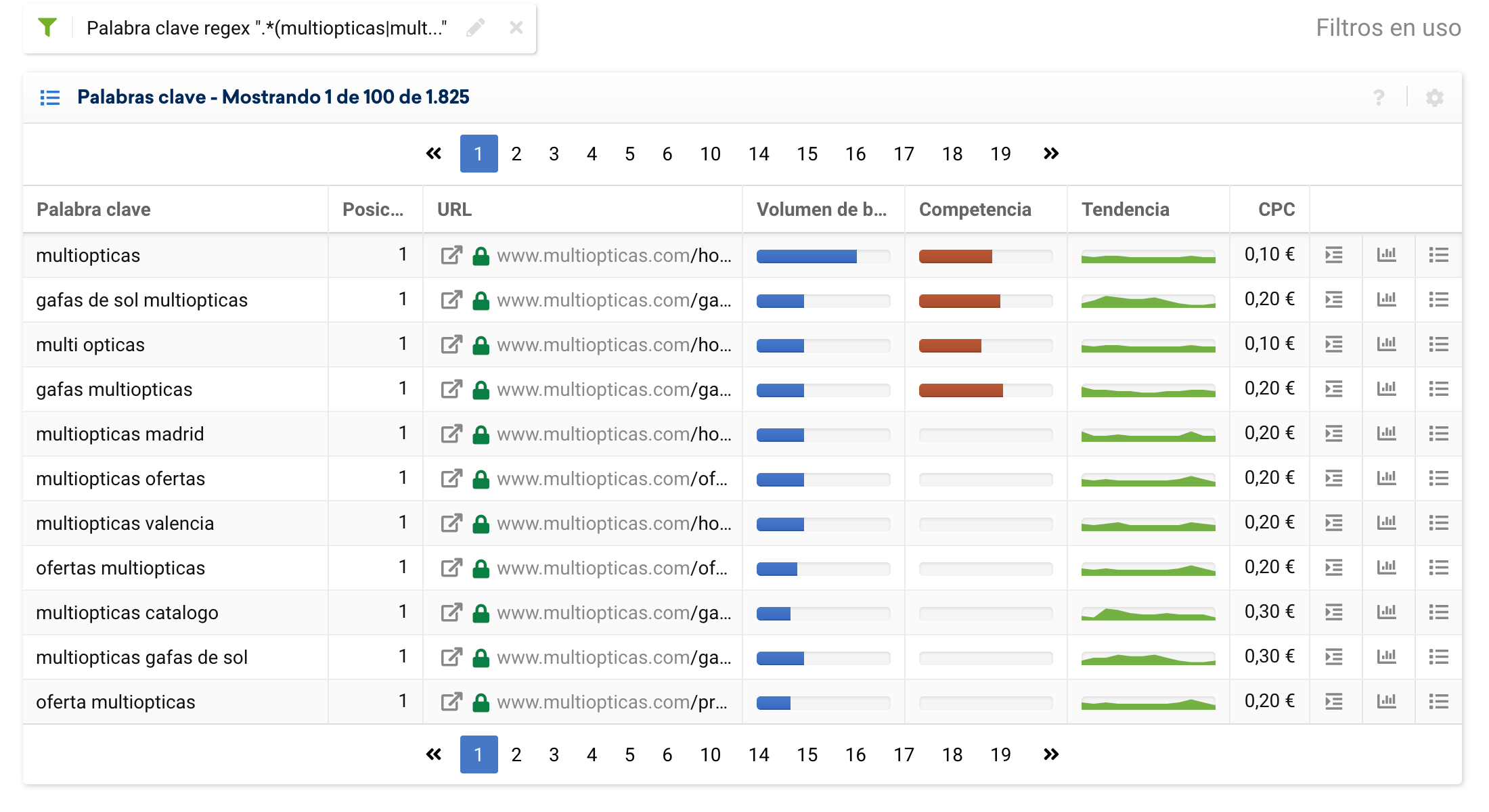This screenshot has height=812, width=1489.
Task: Open external link icon for gafas multiopticas row
Action: [x=451, y=389]
